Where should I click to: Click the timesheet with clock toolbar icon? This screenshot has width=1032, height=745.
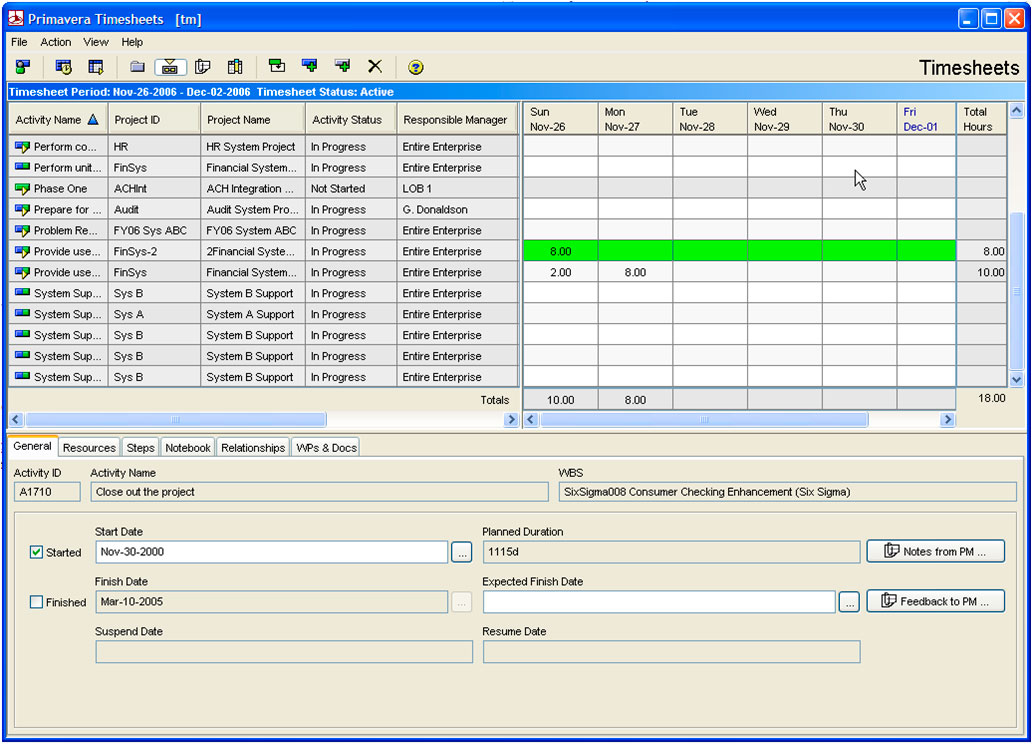(x=63, y=66)
